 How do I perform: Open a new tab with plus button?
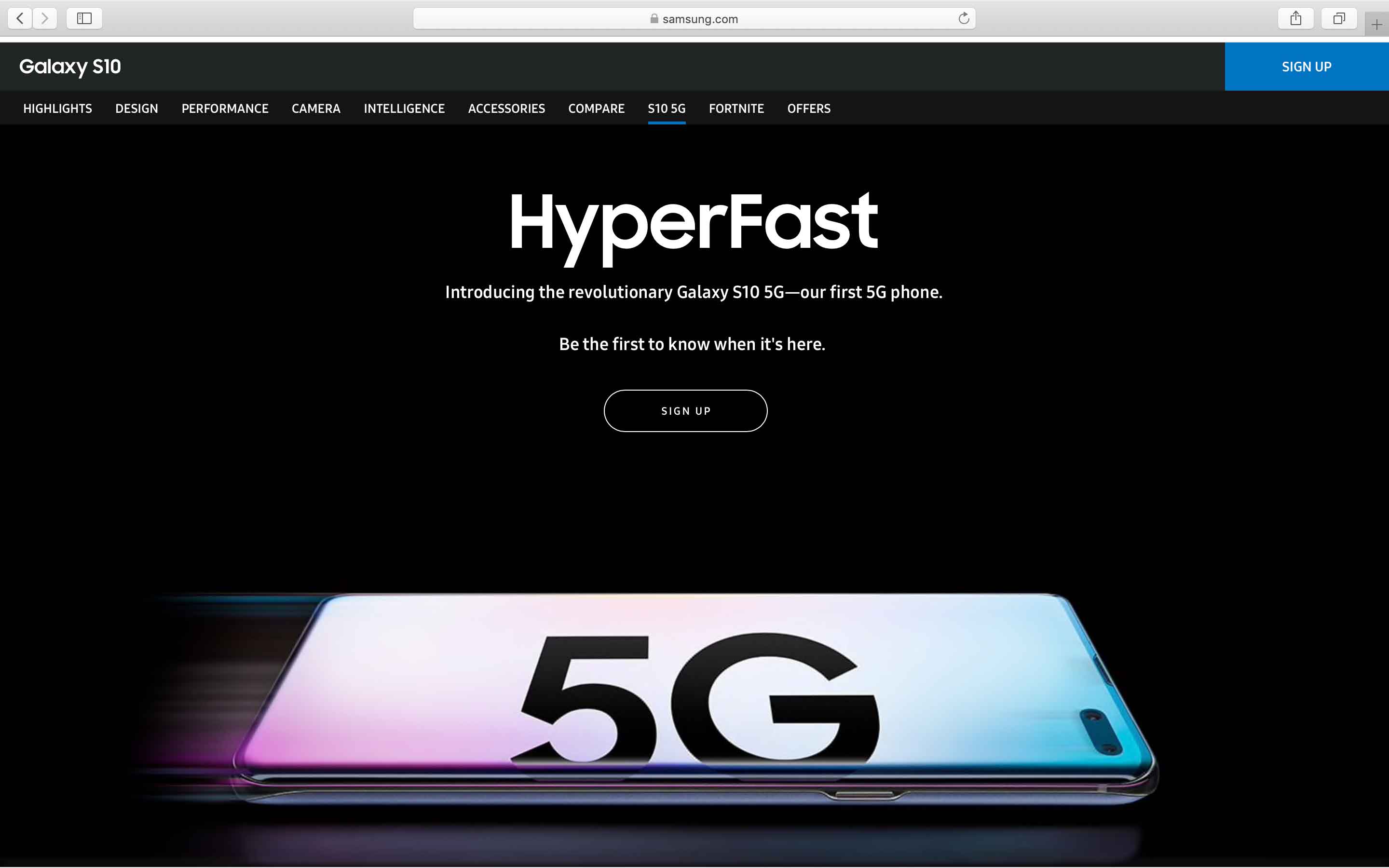1376,25
